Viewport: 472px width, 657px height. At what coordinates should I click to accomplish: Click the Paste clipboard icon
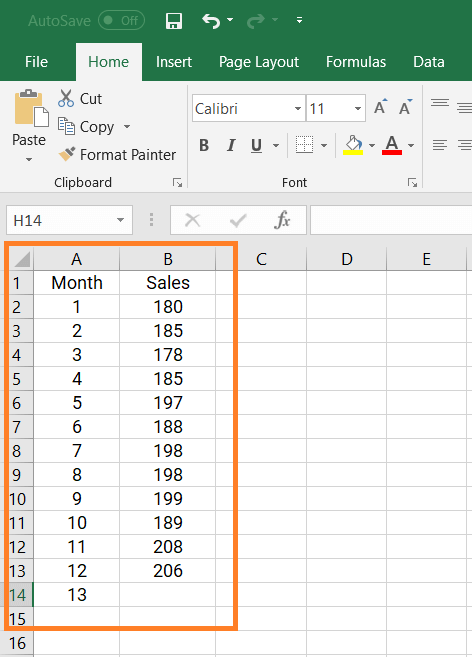coord(31,108)
